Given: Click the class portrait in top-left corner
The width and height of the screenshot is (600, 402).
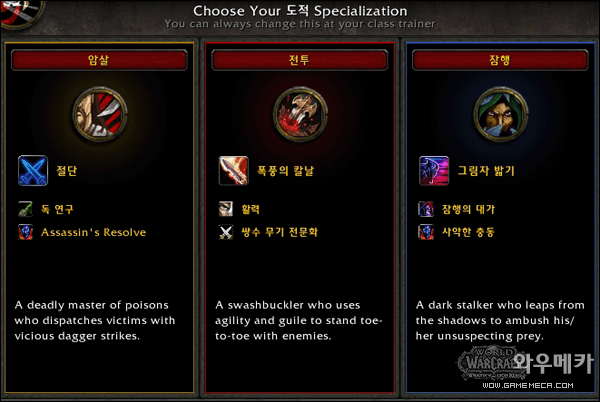Looking at the screenshot, I should click(x=21, y=13).
